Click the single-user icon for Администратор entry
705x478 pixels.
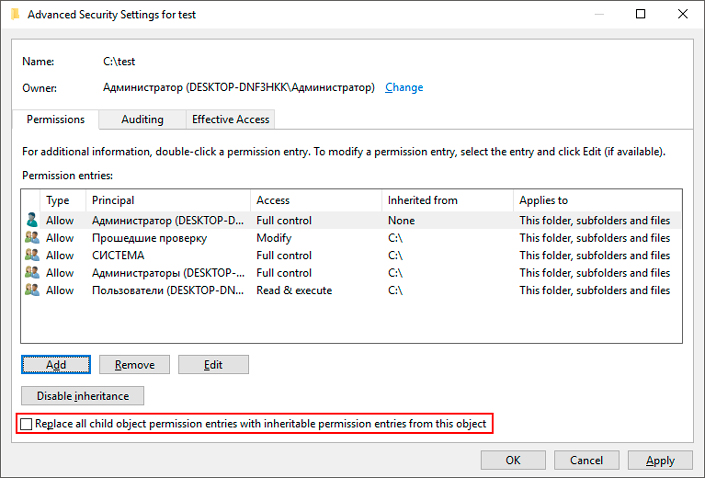(32, 220)
